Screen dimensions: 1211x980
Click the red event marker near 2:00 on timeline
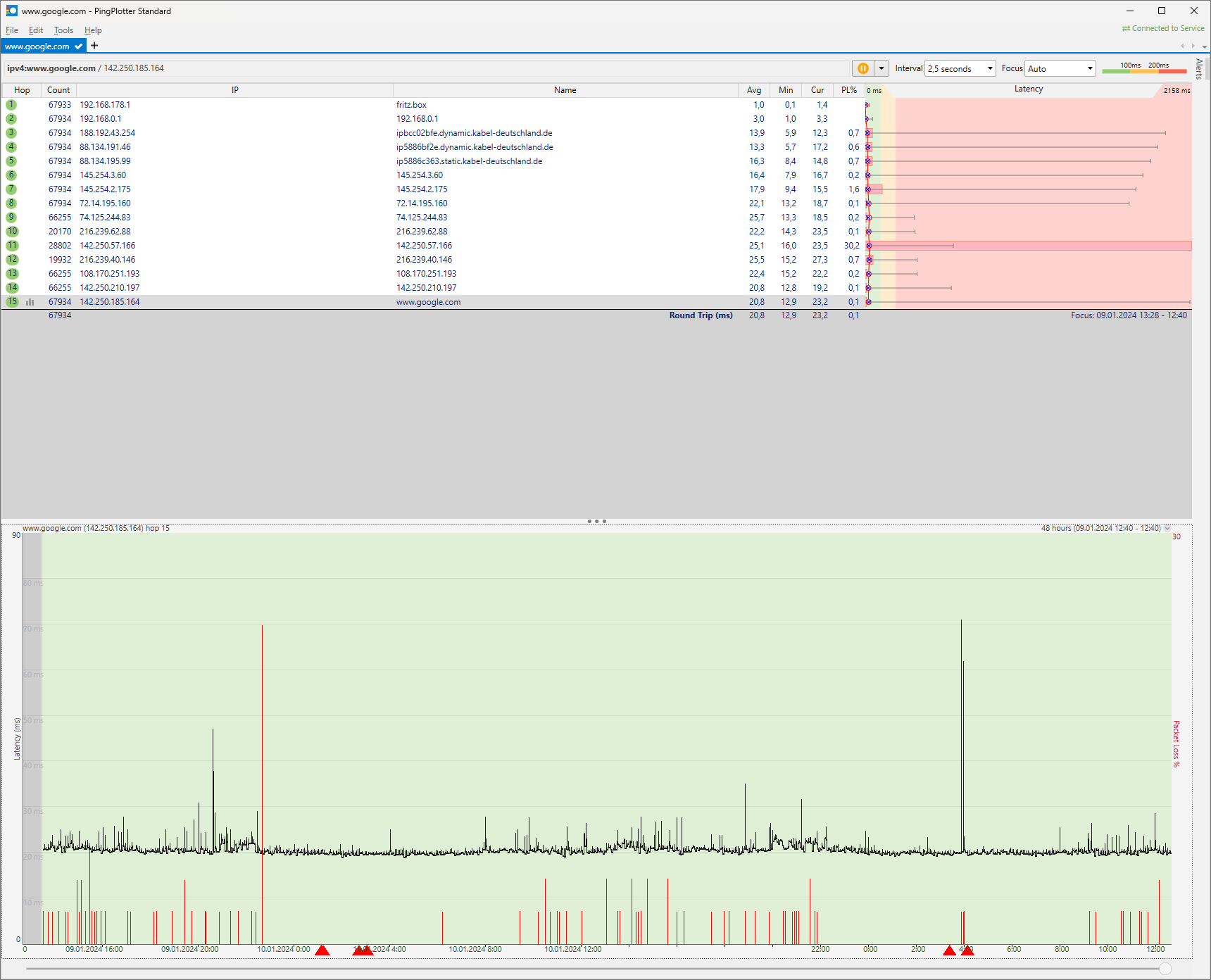[949, 950]
